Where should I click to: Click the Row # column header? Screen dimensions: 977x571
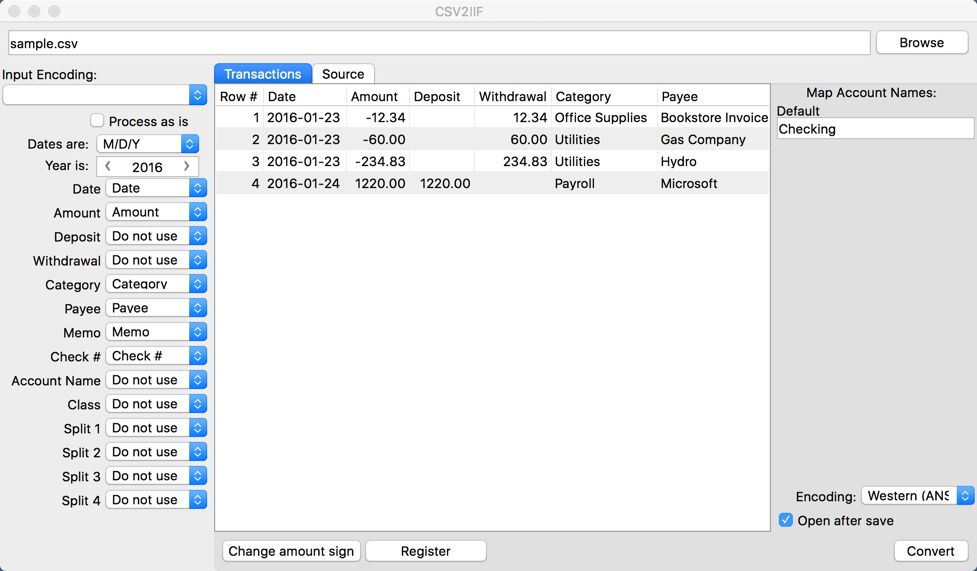[x=239, y=96]
